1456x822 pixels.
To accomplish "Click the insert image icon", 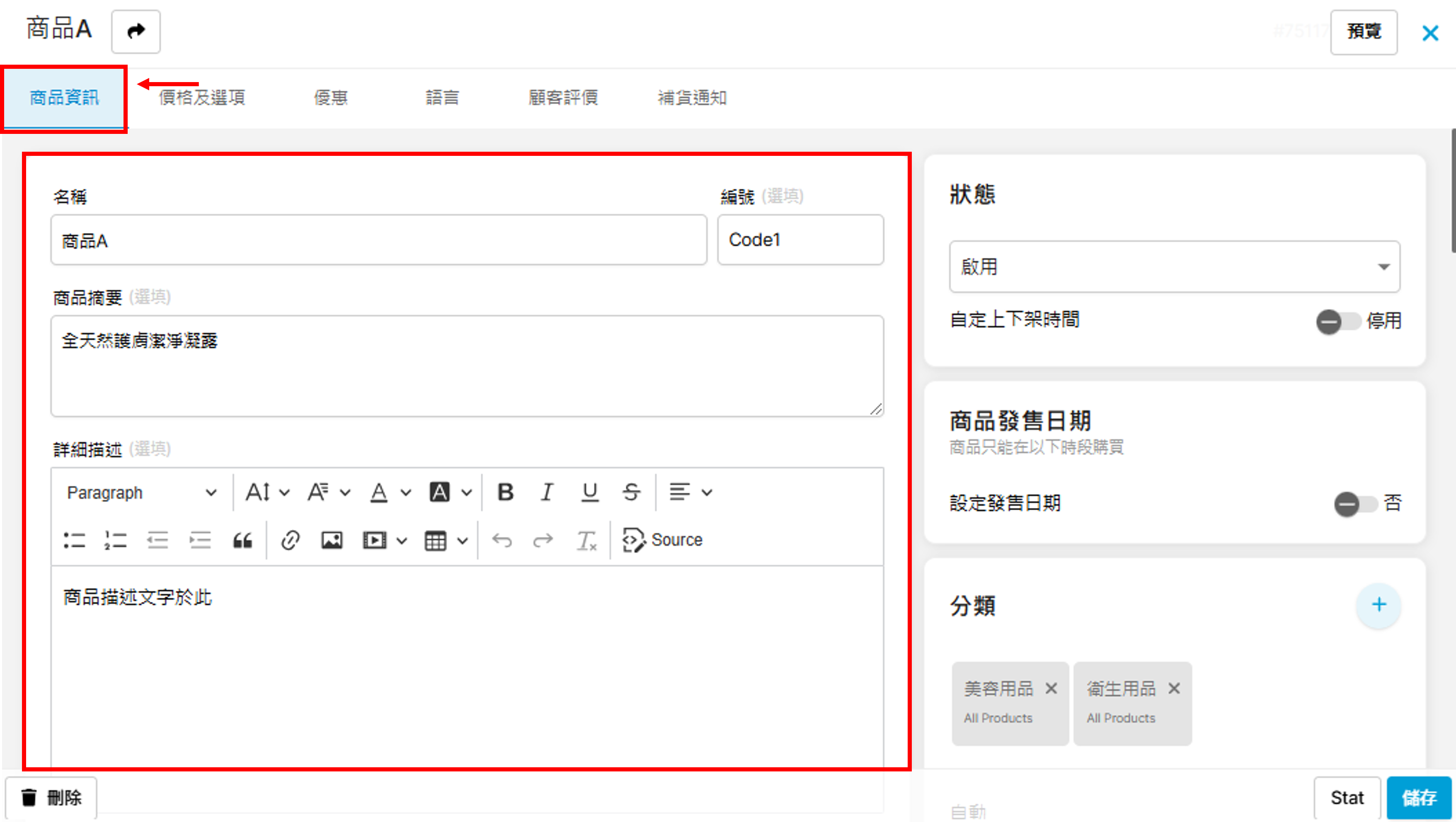I will (332, 541).
